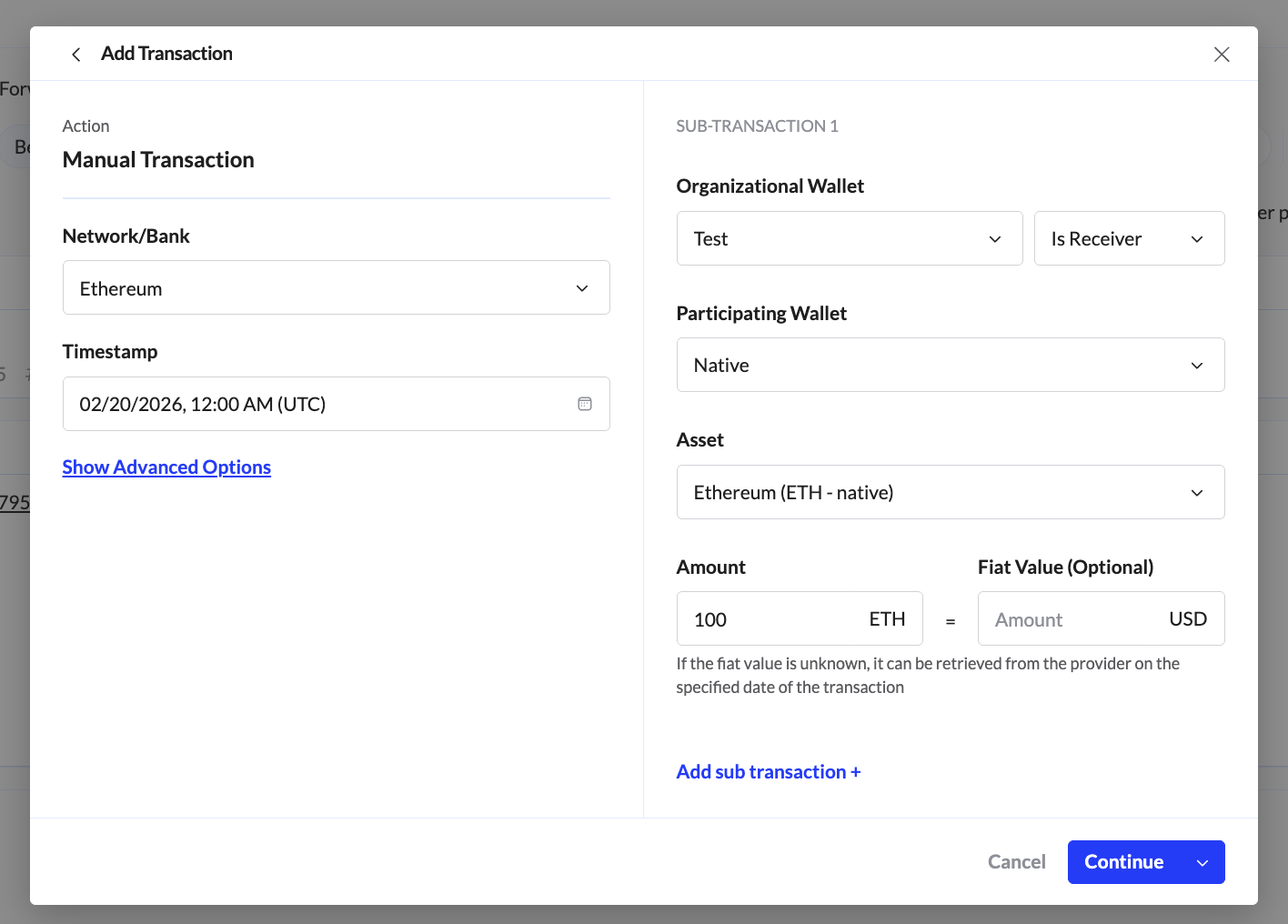Open the calendar picker in Timestamp field

click(585, 404)
